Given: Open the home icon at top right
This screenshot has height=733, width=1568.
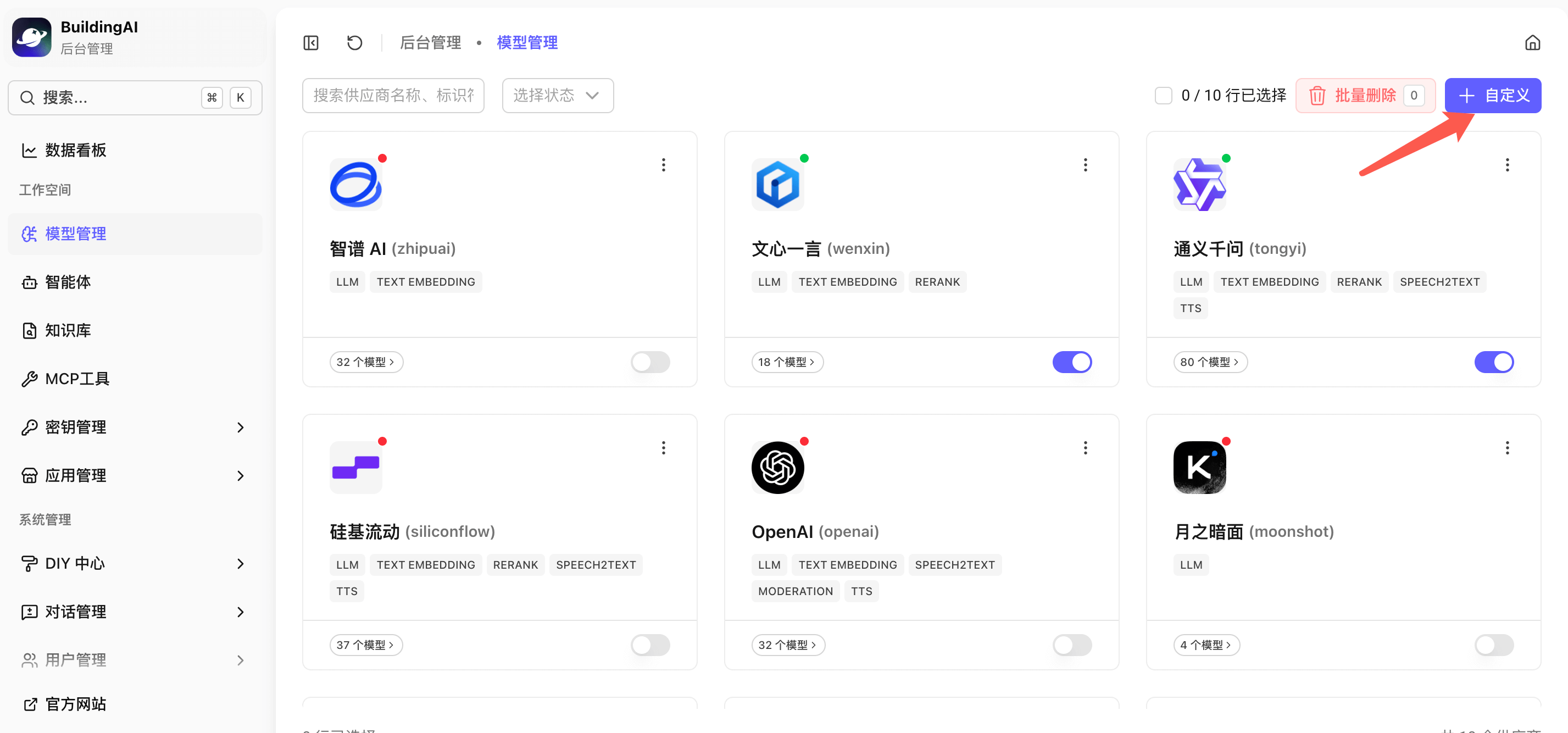Looking at the screenshot, I should coord(1532,43).
